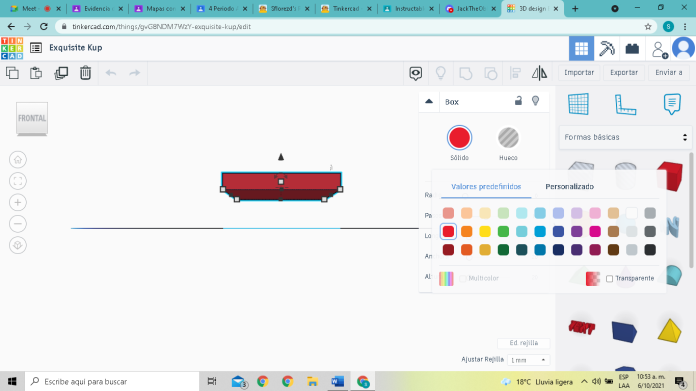Screen dimensions: 696x391
Task: Switch to Personalizado tab
Action: click(x=569, y=187)
